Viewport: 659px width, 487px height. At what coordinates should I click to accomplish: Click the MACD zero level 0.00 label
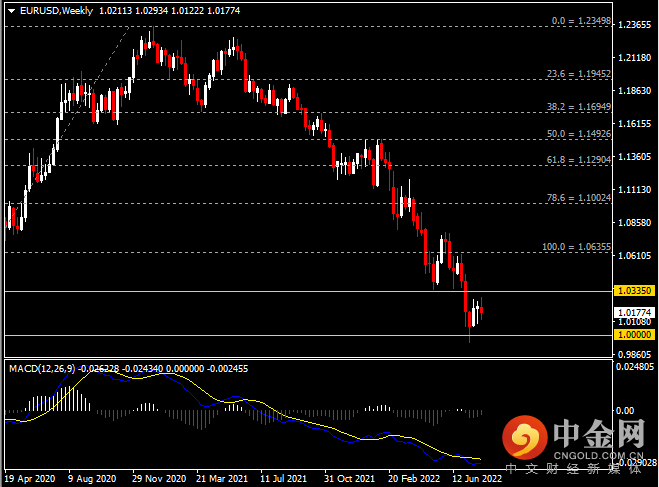(625, 411)
